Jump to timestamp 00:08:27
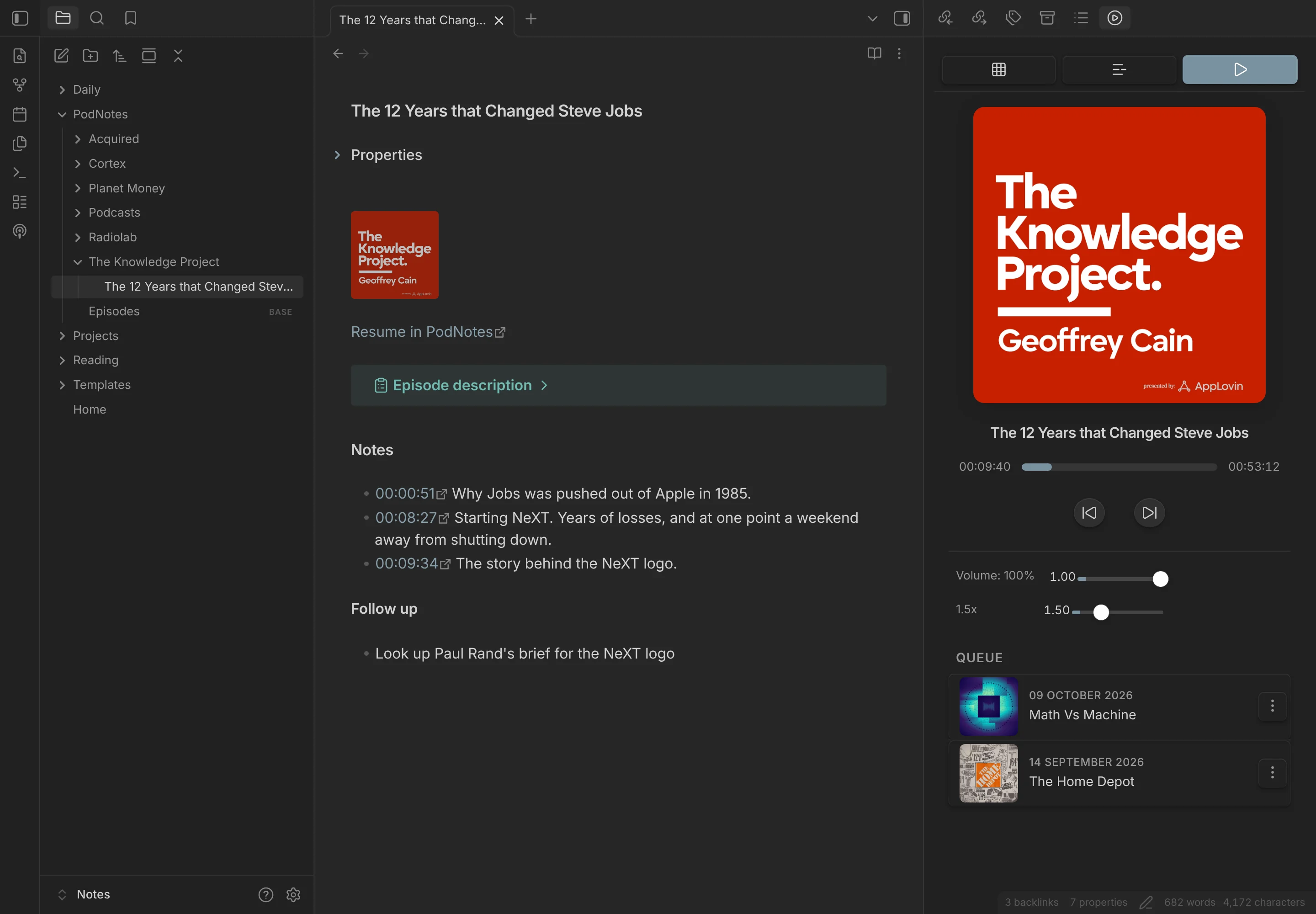Image resolution: width=1316 pixels, height=914 pixels. point(412,518)
